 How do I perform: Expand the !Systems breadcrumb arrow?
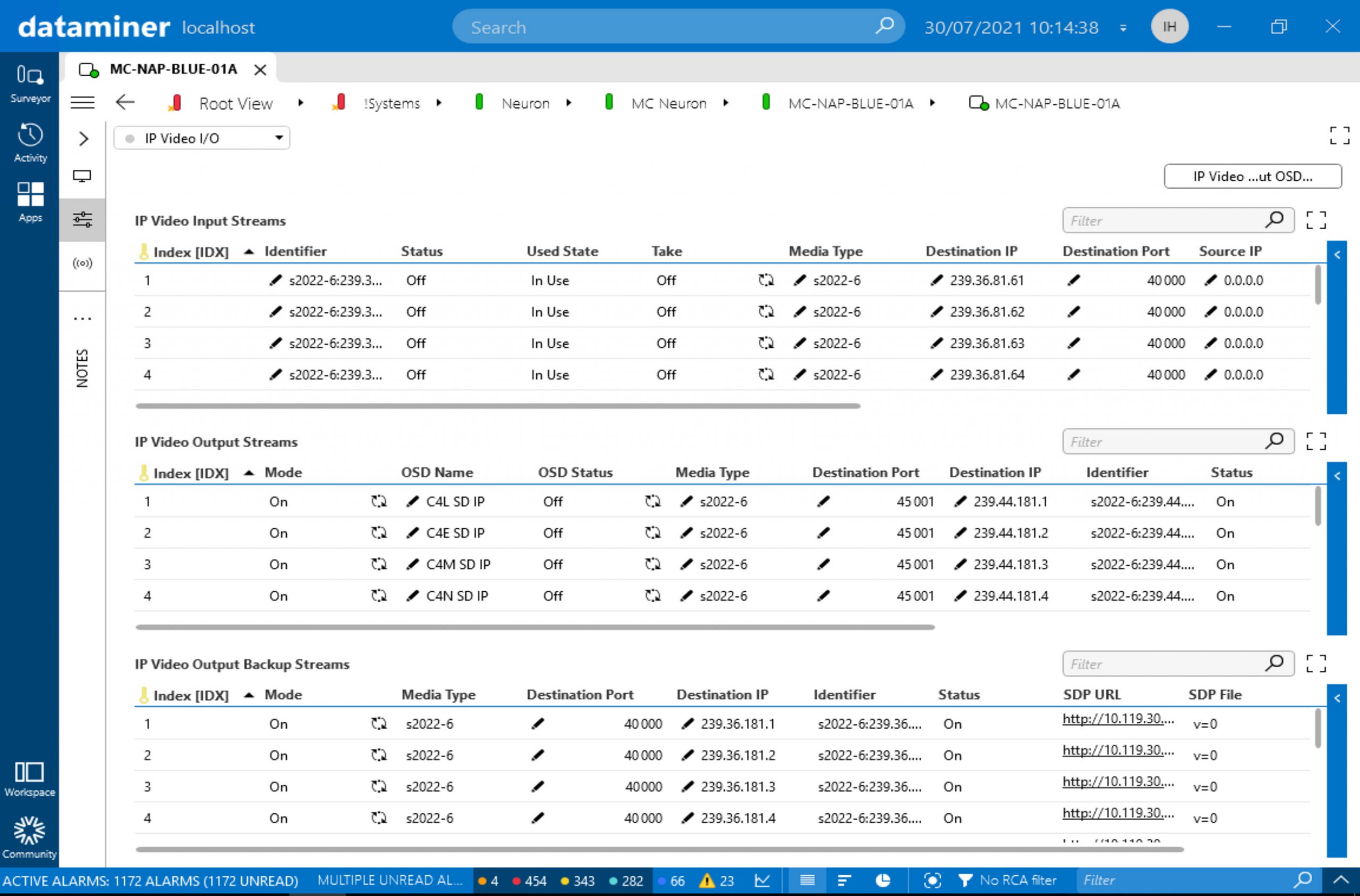pyautogui.click(x=438, y=103)
